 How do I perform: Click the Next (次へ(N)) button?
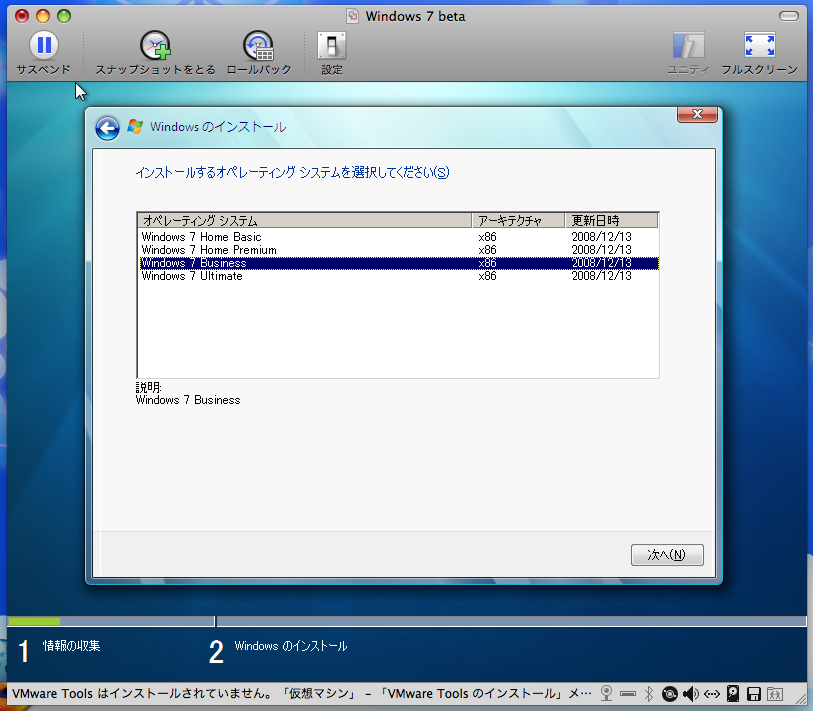667,555
